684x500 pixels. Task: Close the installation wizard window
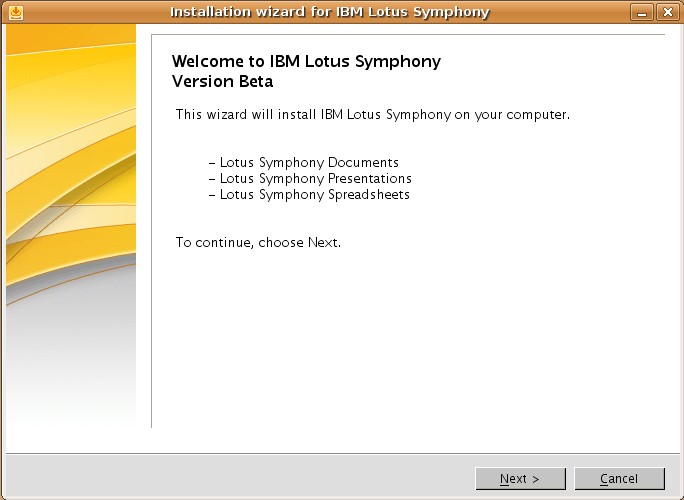[667, 12]
